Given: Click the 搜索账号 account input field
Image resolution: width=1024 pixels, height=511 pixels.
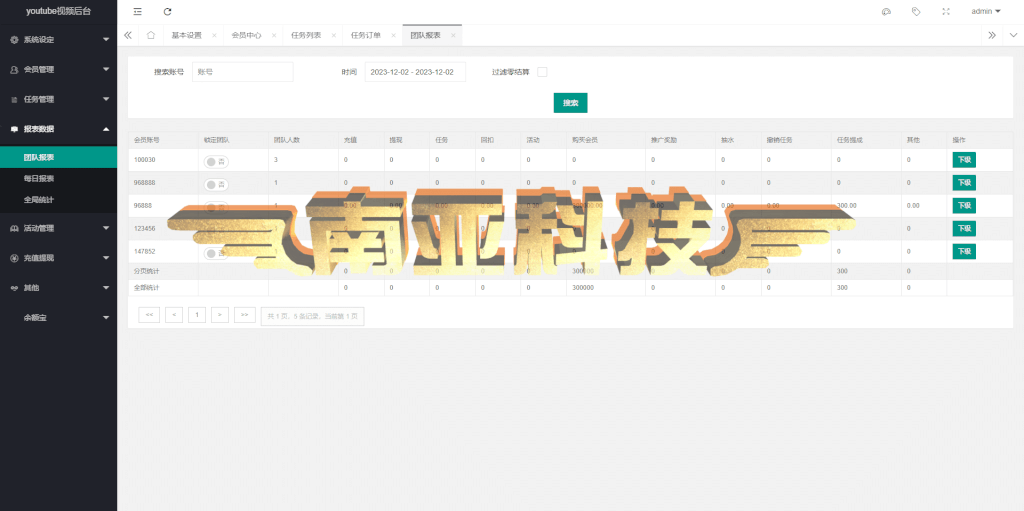Looking at the screenshot, I should point(242,72).
